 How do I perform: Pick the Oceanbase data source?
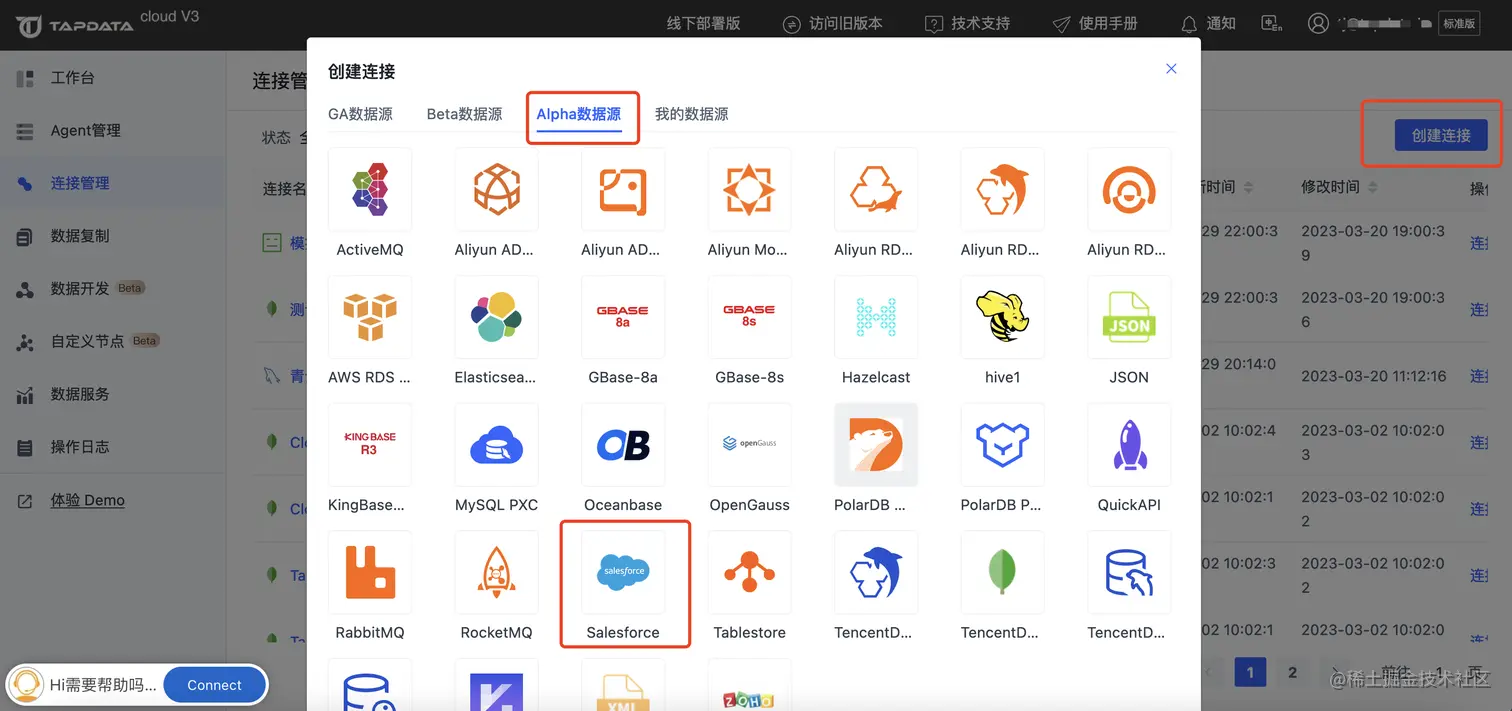[x=623, y=445]
